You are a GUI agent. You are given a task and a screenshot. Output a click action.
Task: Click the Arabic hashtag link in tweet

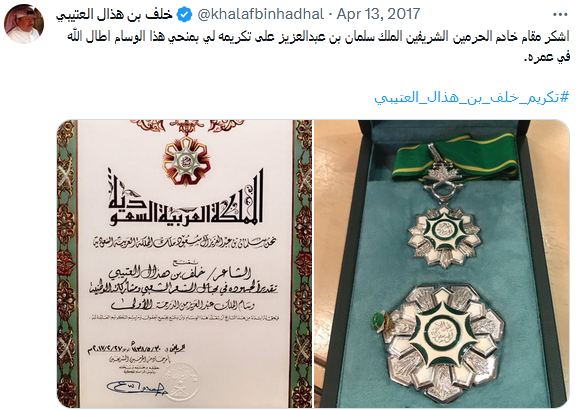pyautogui.click(x=471, y=97)
